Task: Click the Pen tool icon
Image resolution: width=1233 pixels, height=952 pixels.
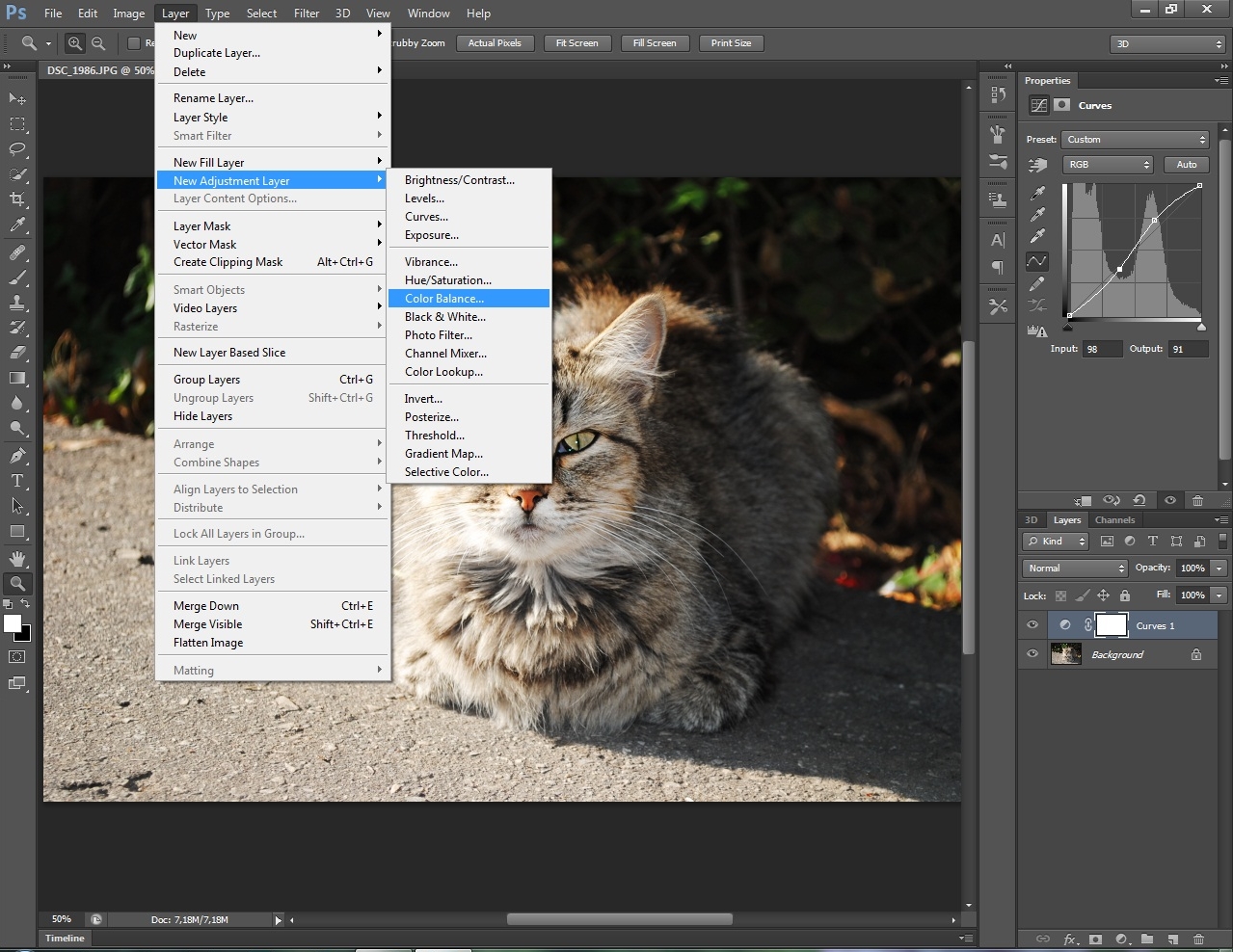Action: (17, 455)
